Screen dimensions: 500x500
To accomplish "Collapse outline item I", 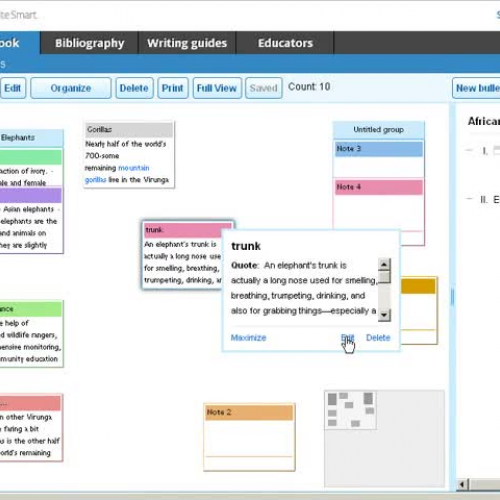I will (x=469, y=151).
